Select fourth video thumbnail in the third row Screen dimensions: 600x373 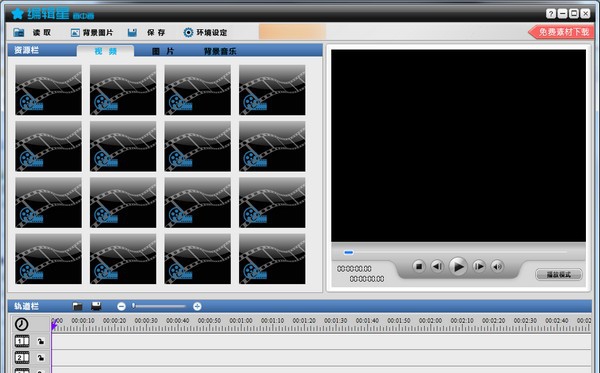pos(272,203)
